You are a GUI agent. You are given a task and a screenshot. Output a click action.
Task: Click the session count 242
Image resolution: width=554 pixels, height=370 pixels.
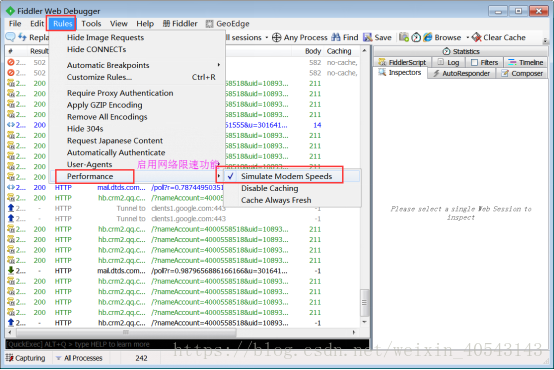click(141, 358)
